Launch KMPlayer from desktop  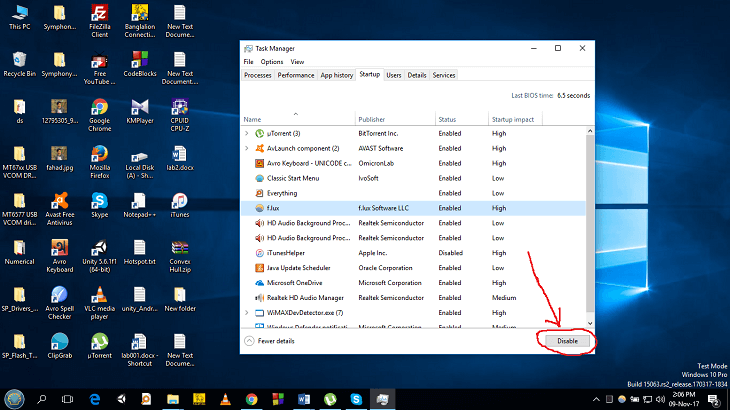tap(139, 108)
